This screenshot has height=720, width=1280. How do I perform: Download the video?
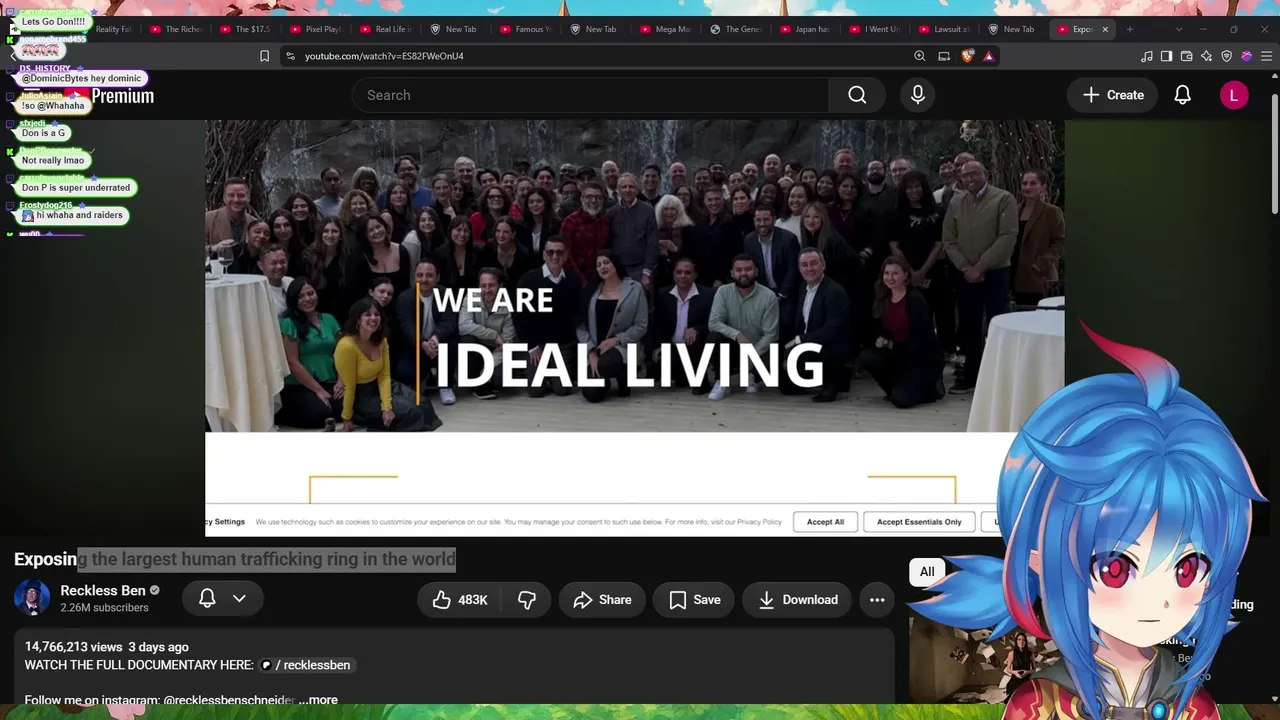tap(797, 600)
